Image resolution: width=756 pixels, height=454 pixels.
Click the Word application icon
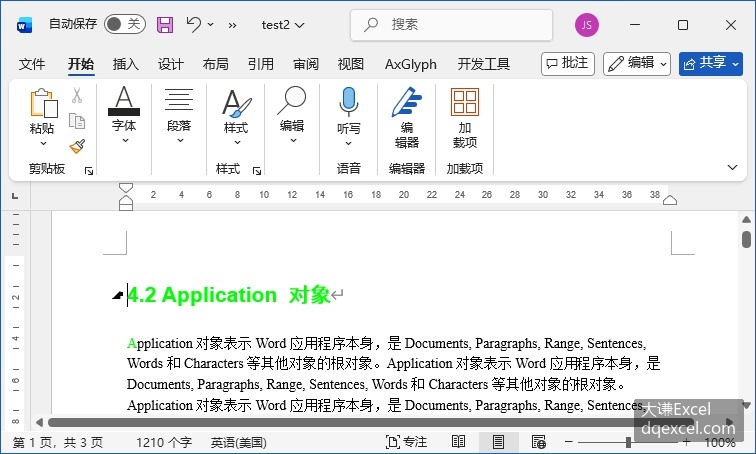[x=24, y=25]
